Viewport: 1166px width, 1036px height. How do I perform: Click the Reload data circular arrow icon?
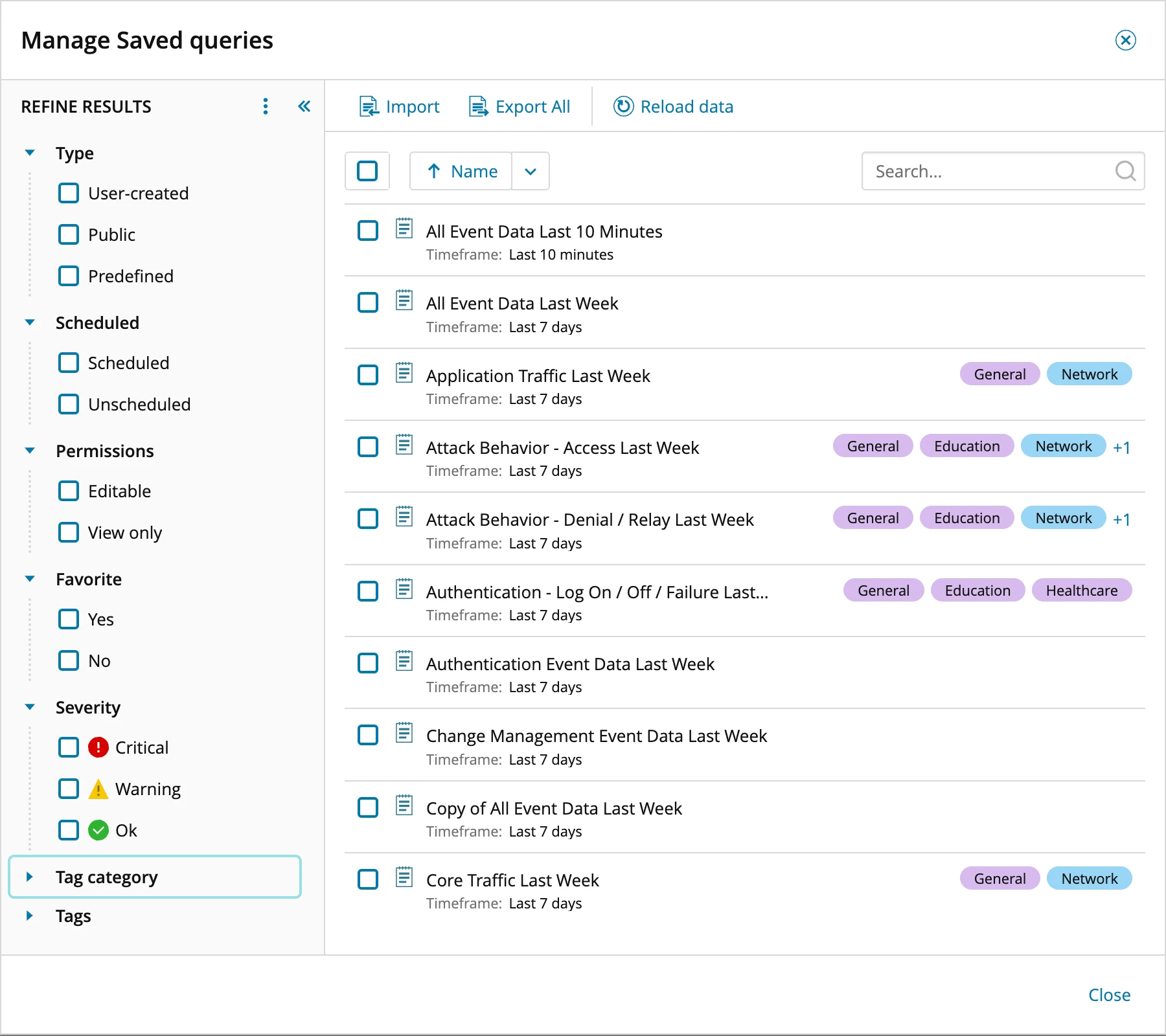(623, 106)
